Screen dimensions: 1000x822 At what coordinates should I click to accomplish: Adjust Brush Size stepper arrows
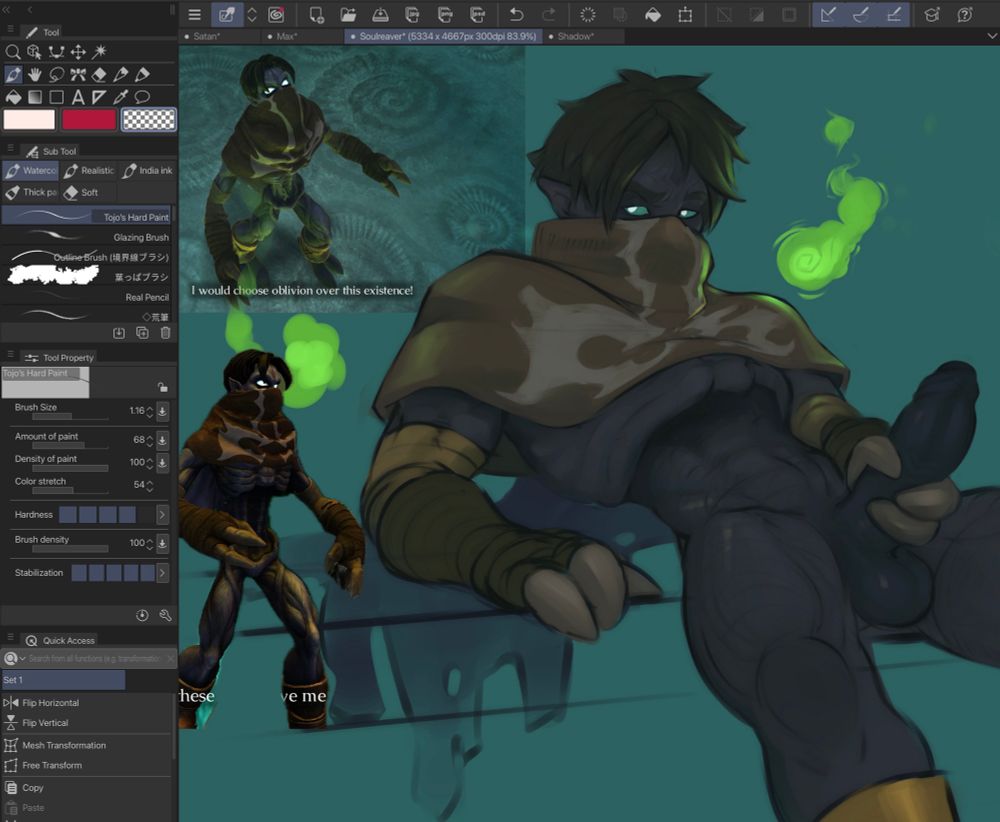[x=149, y=412]
